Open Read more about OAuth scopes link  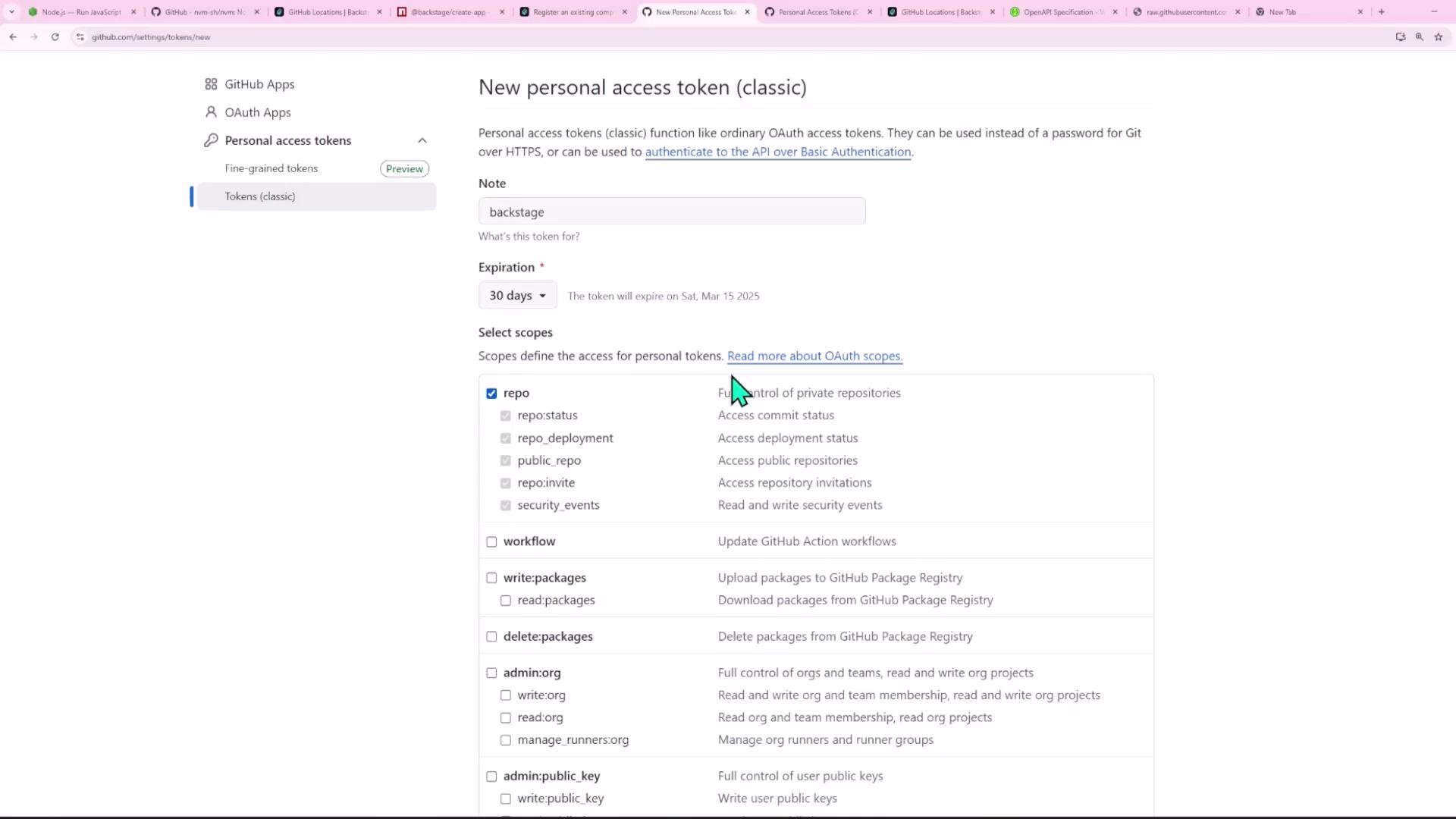pyautogui.click(x=815, y=356)
